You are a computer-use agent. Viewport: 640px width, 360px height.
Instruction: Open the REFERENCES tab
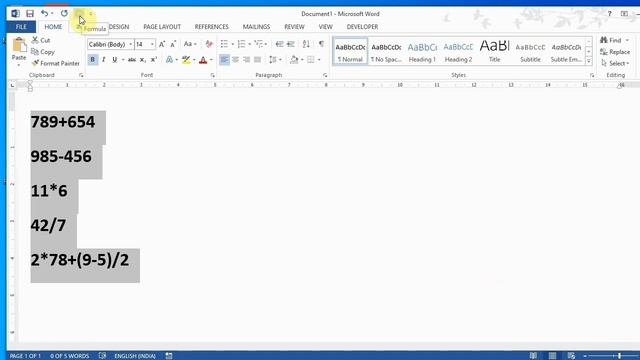211,27
